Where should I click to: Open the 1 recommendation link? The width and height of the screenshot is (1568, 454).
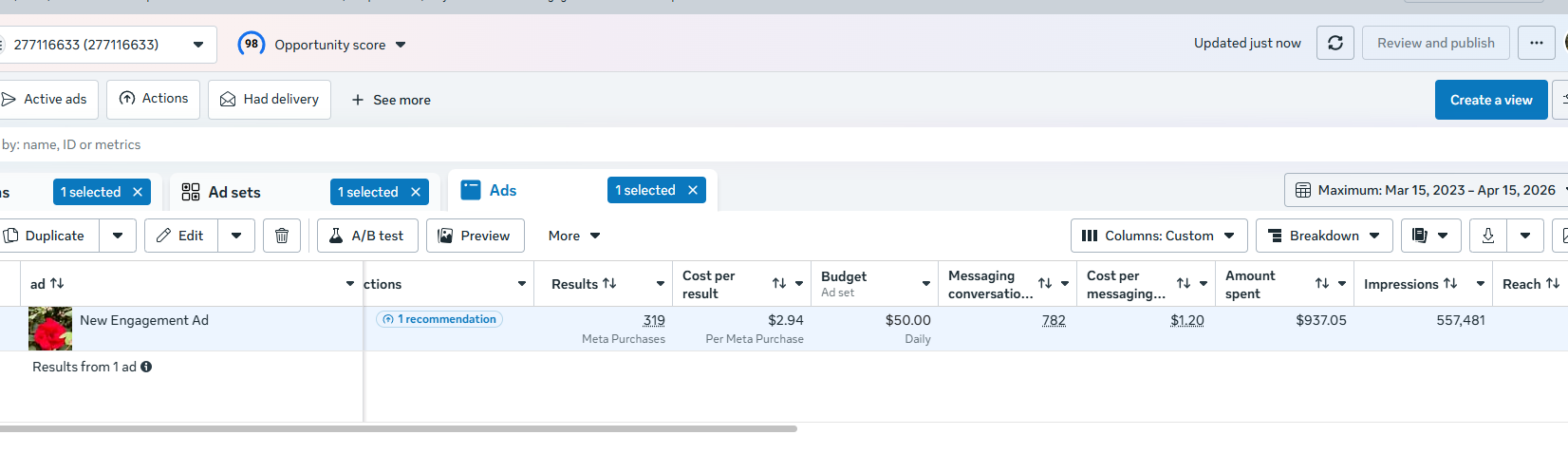[440, 319]
